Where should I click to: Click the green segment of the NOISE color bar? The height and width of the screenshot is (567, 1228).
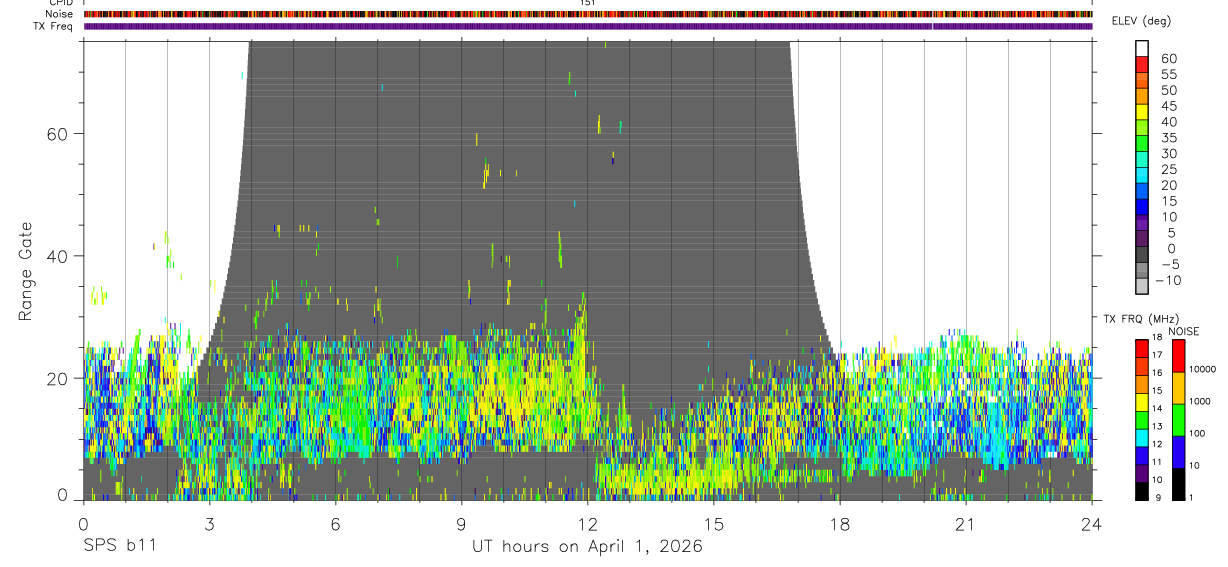1178,420
